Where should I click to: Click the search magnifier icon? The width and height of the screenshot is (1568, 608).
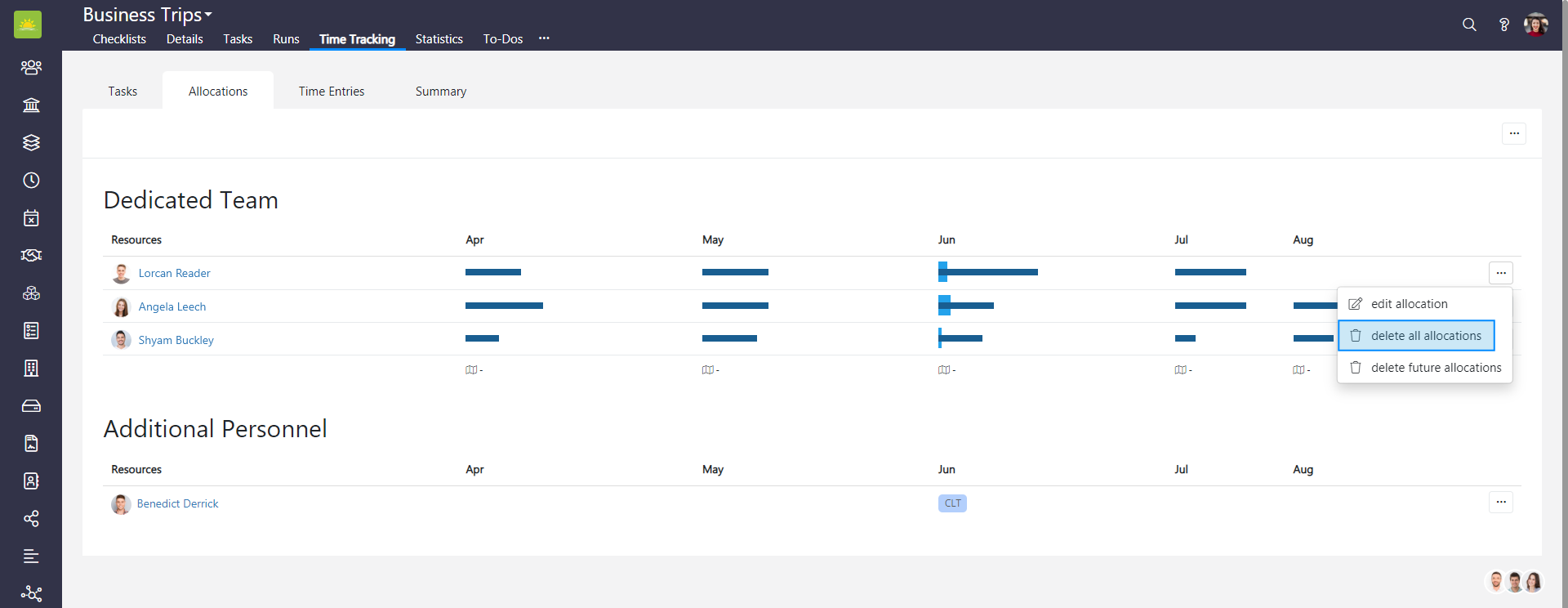[1469, 25]
